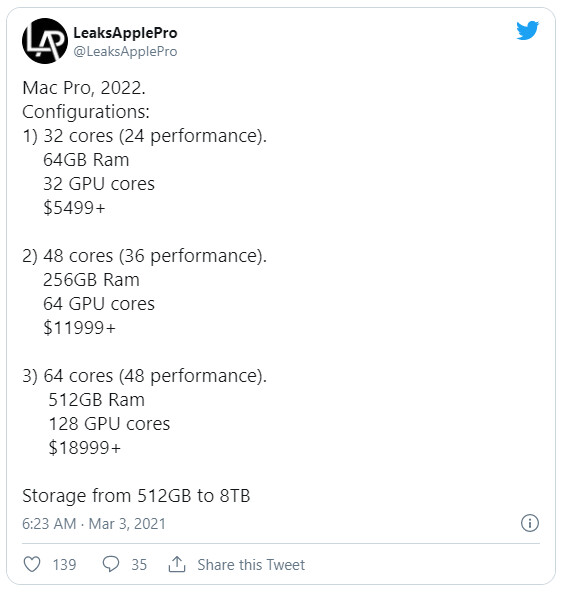The height and width of the screenshot is (592, 562).
Task: Open the LeaksApplePro profile avatar
Action: click(45, 41)
